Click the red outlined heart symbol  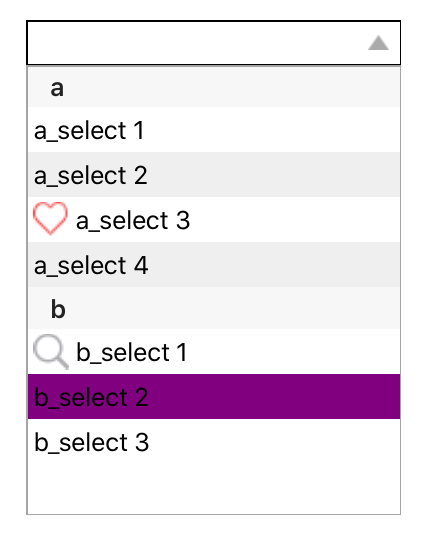pyautogui.click(x=50, y=218)
